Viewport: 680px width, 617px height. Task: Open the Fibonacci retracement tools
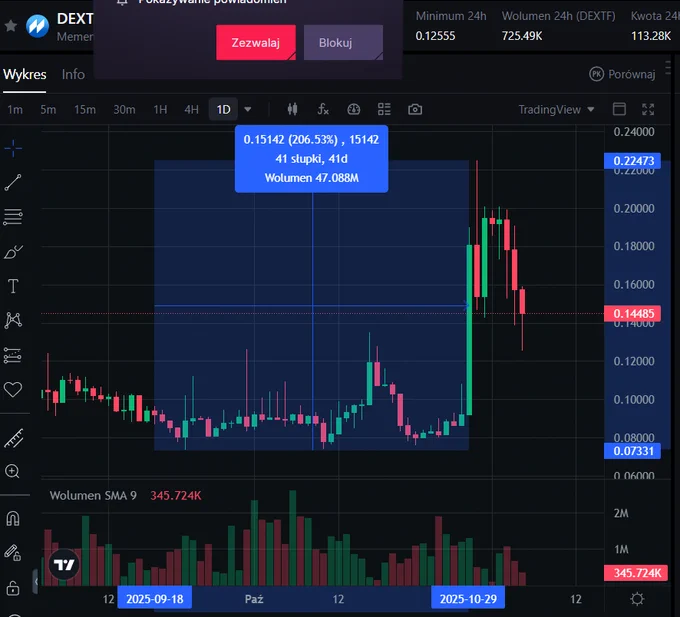pos(13,217)
